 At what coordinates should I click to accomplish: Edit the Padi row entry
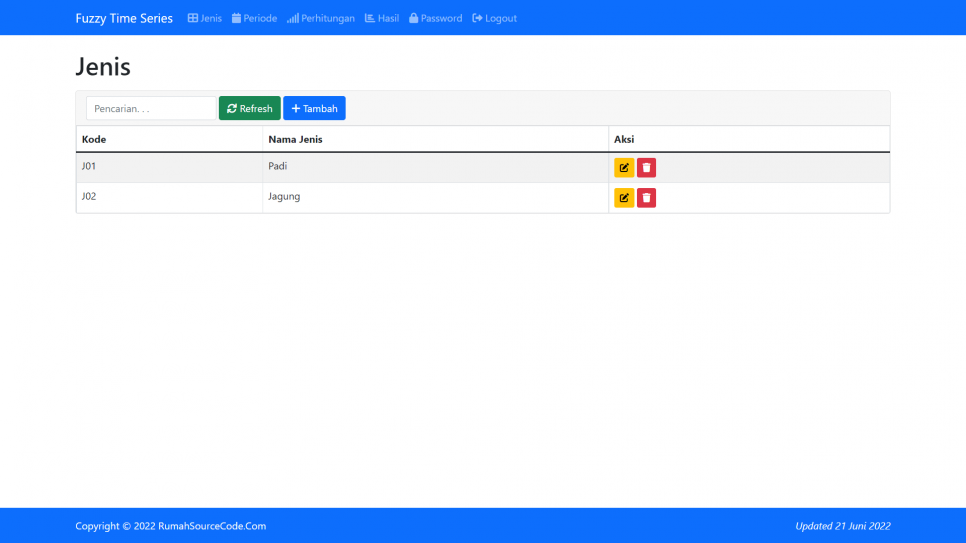point(624,168)
